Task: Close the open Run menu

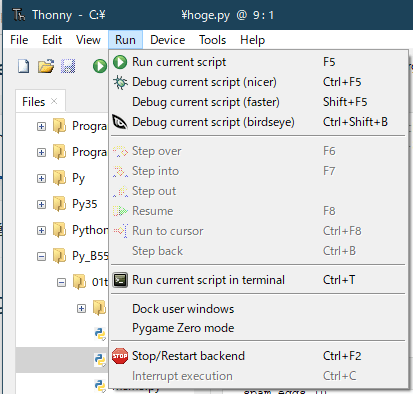Action: 125,40
